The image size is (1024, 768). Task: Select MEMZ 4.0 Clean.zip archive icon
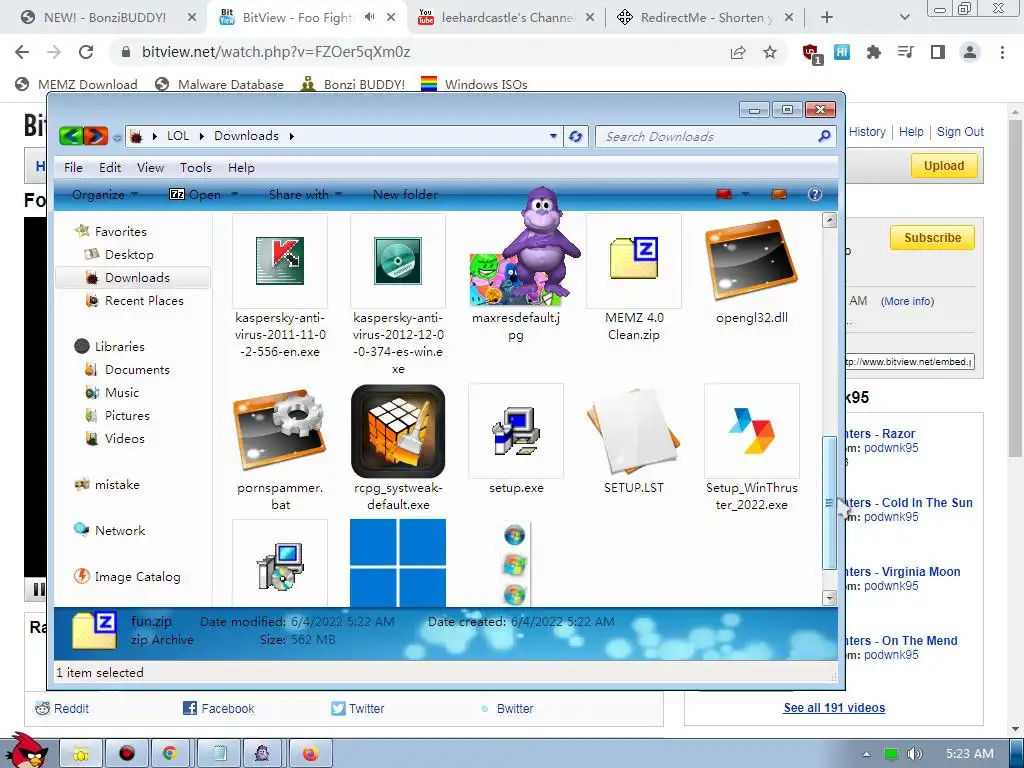coord(634,259)
